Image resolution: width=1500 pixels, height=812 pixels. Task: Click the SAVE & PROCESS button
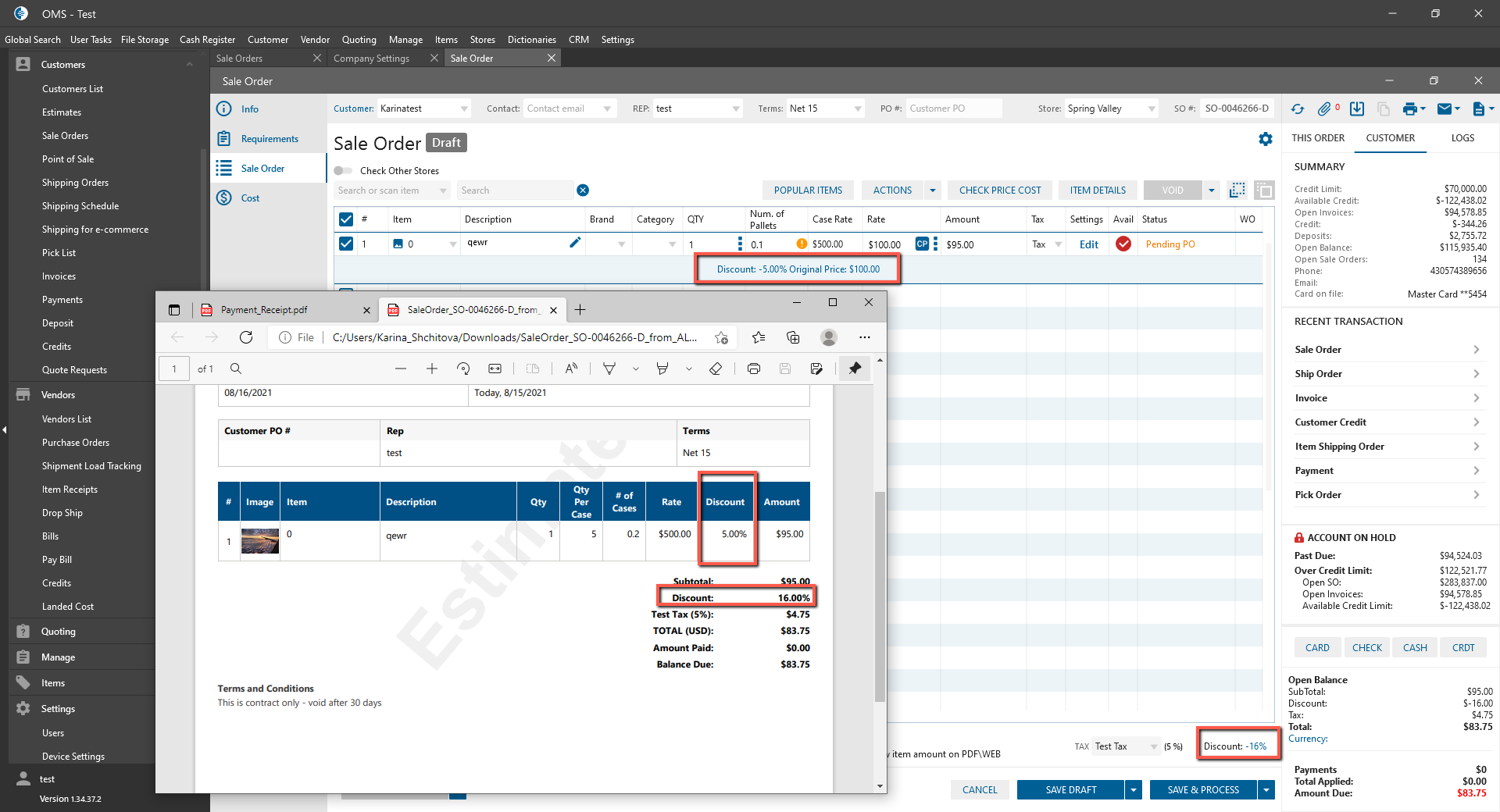tap(1202, 790)
